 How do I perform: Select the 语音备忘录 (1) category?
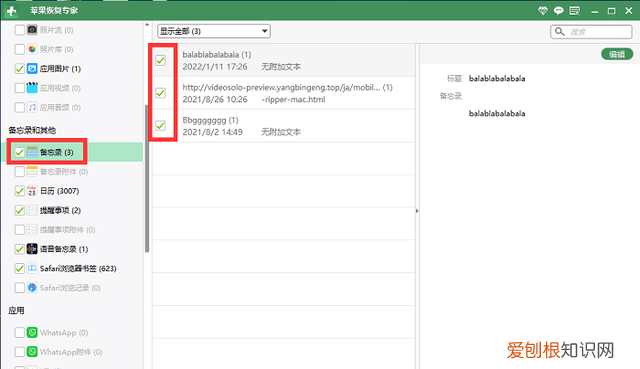click(x=64, y=249)
